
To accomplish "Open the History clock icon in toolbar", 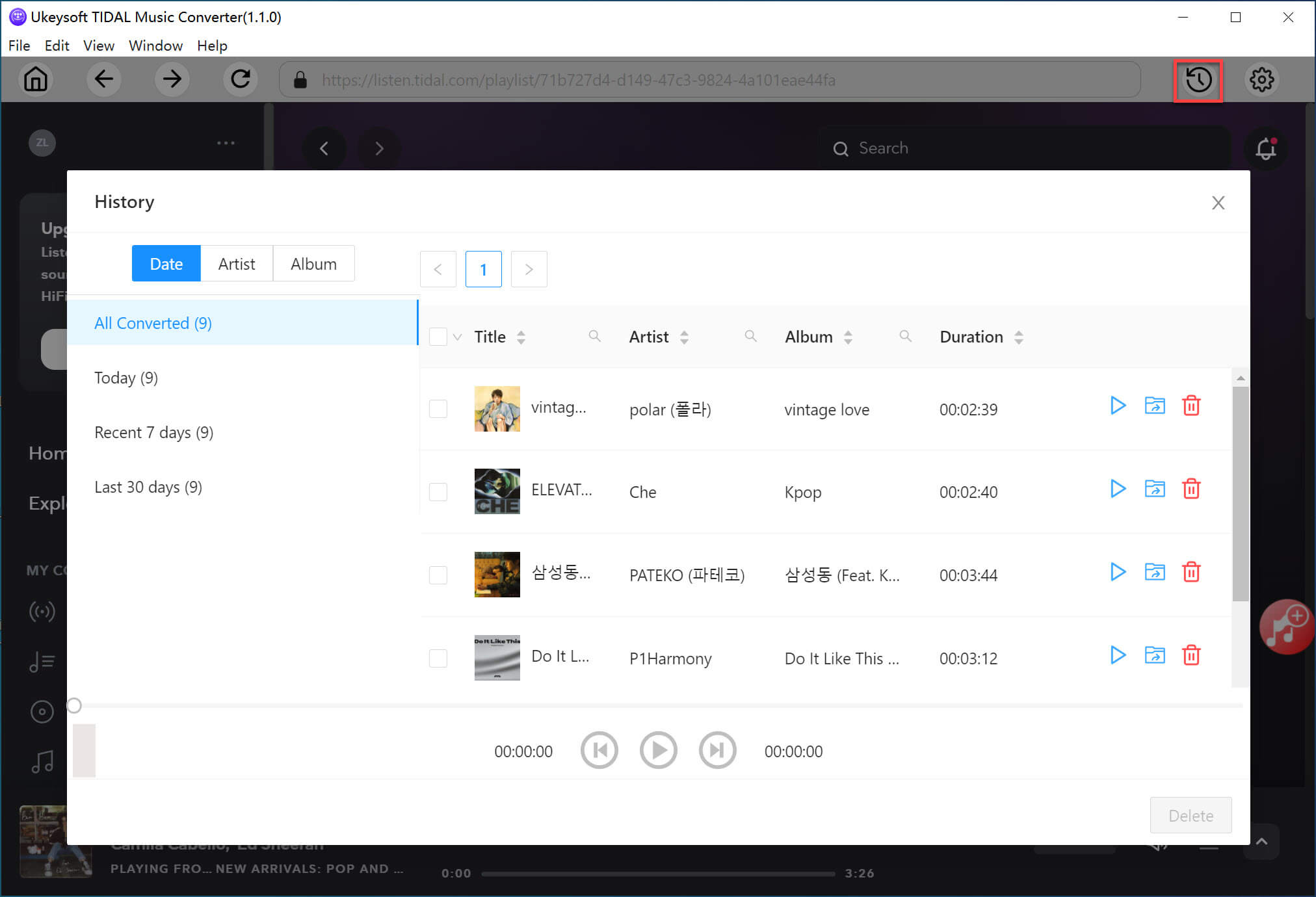I will pos(1198,80).
